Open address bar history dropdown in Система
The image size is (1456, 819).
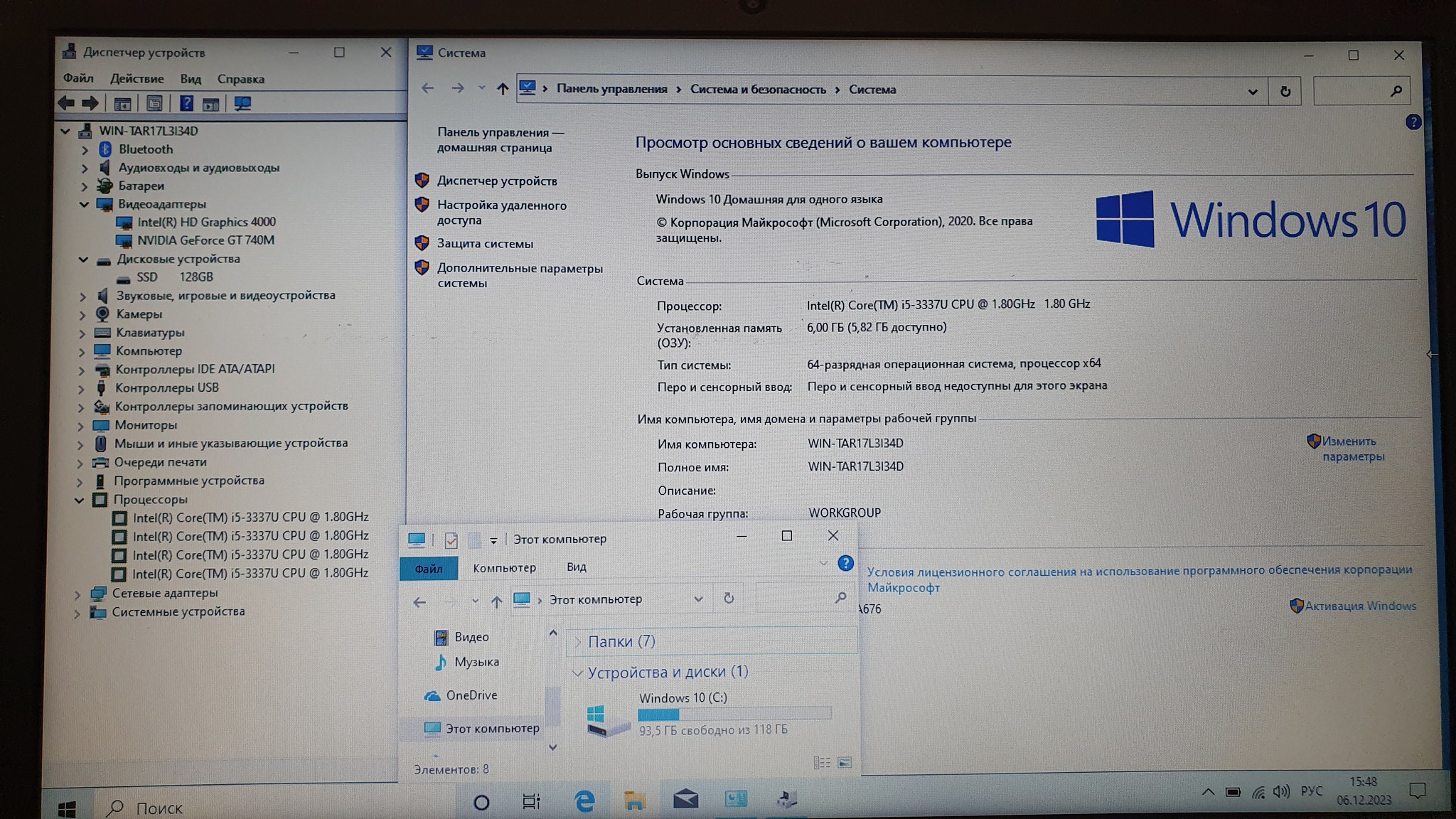point(1253,92)
